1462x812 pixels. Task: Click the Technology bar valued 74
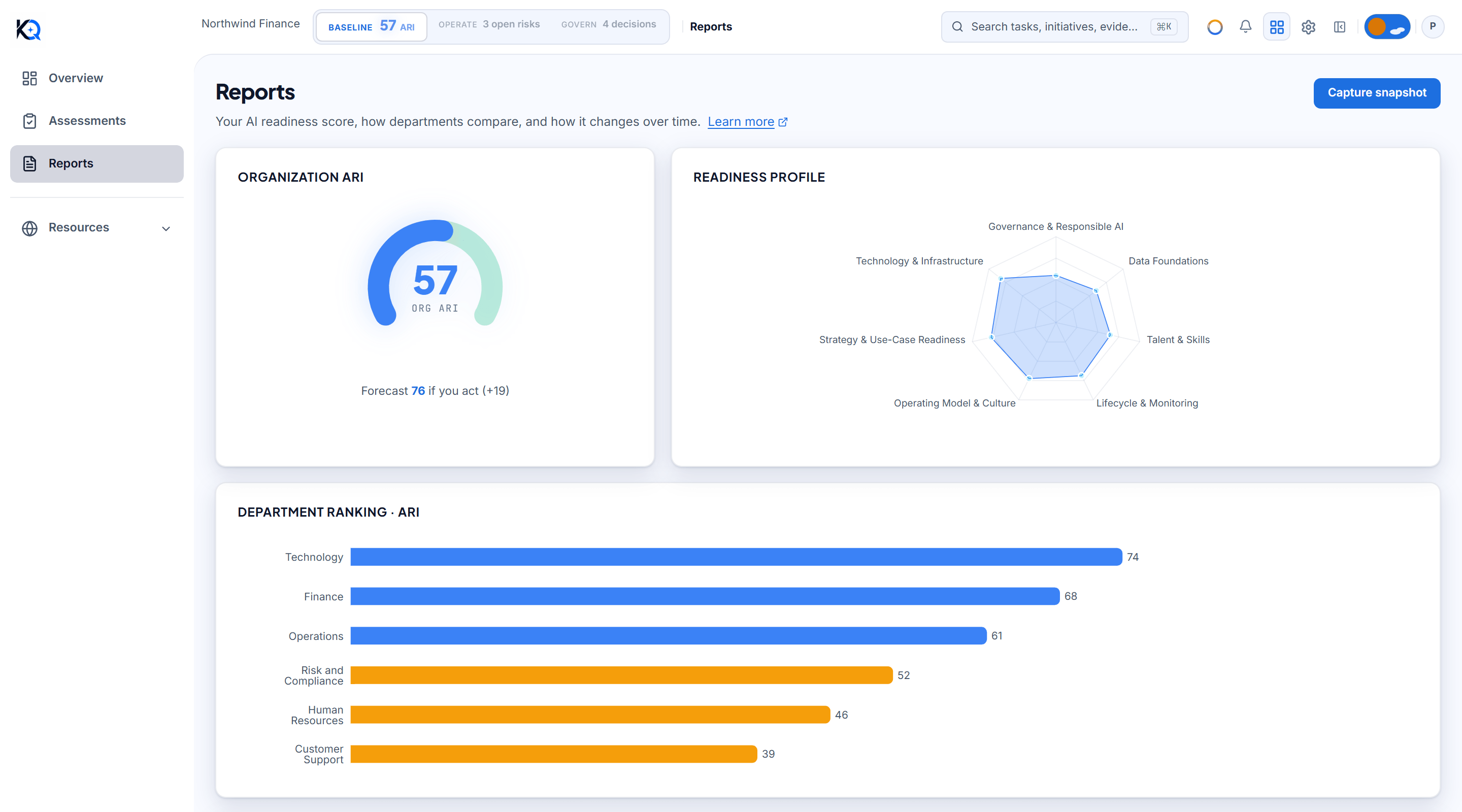tap(736, 557)
